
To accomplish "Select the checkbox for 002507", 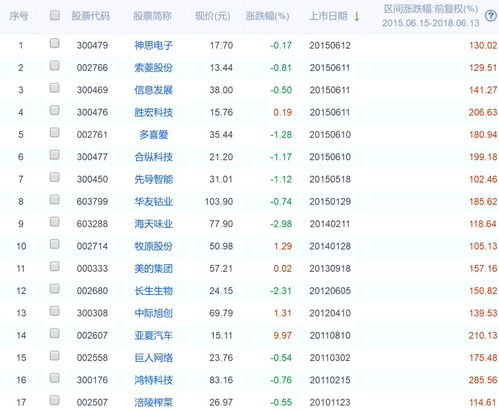I will (55, 400).
